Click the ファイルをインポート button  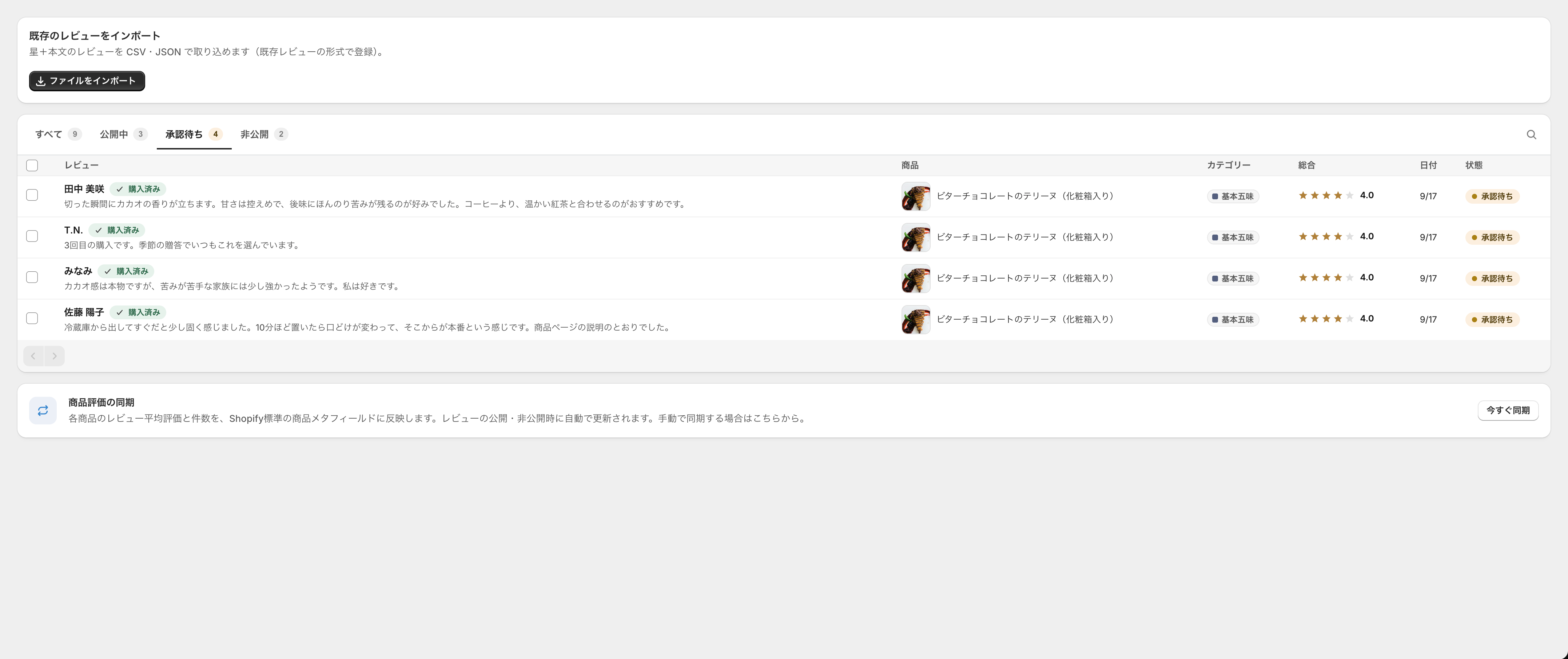(x=87, y=81)
